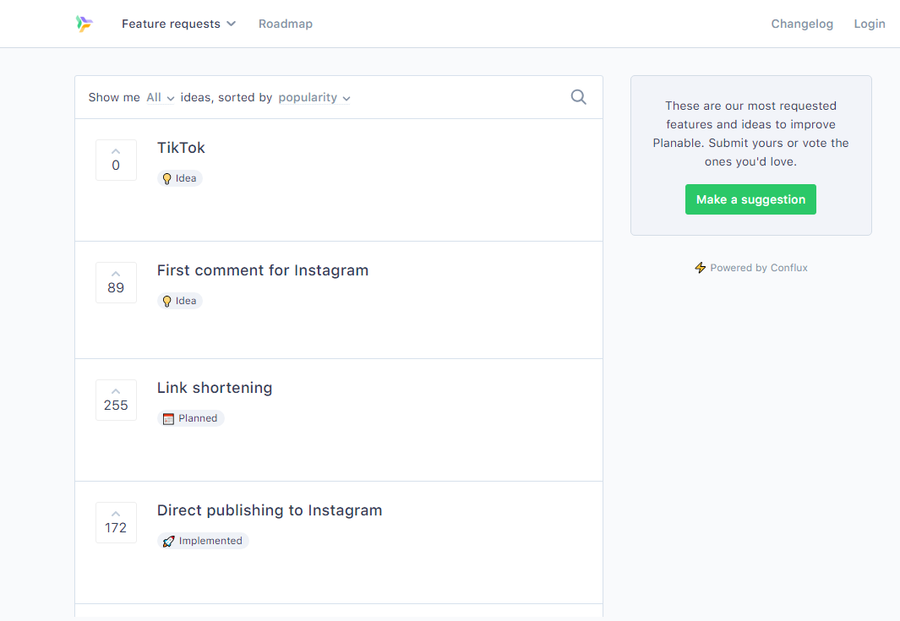Image resolution: width=900 pixels, height=621 pixels.
Task: Open Direct publishing to Instagram title
Action: (270, 510)
